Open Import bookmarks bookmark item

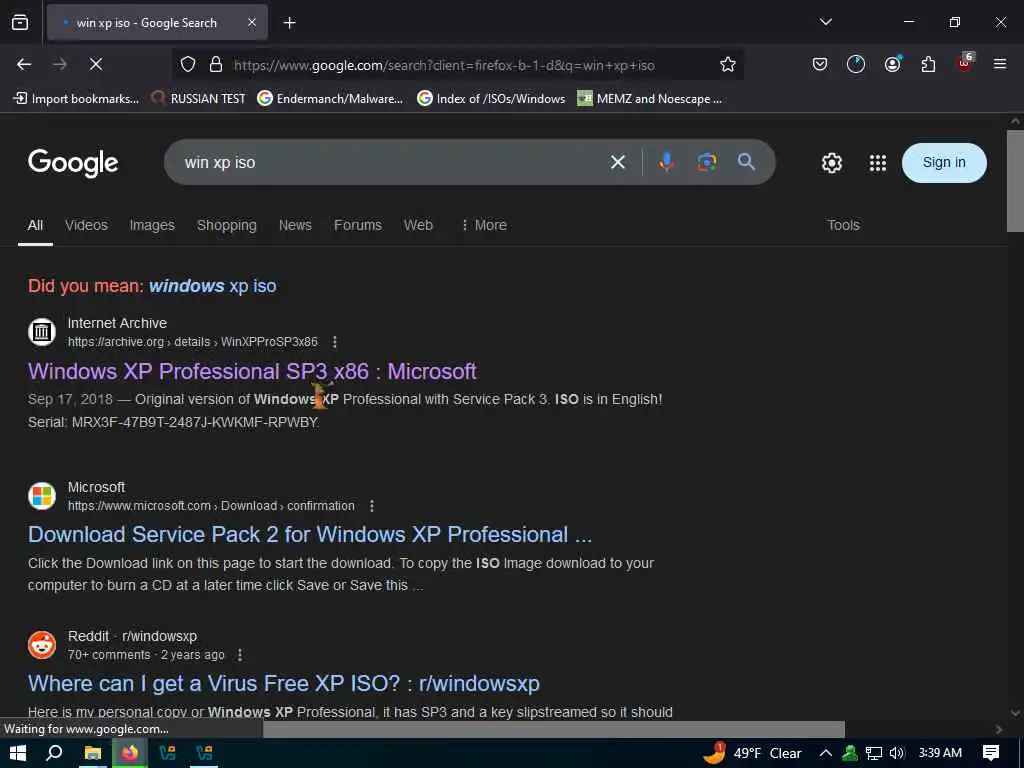pos(76,99)
